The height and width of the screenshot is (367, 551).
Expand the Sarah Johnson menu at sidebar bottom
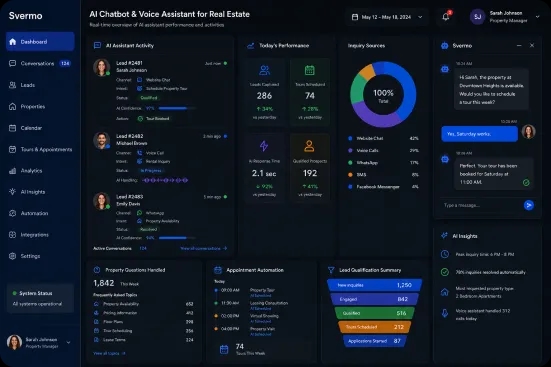pyautogui.click(x=68, y=342)
